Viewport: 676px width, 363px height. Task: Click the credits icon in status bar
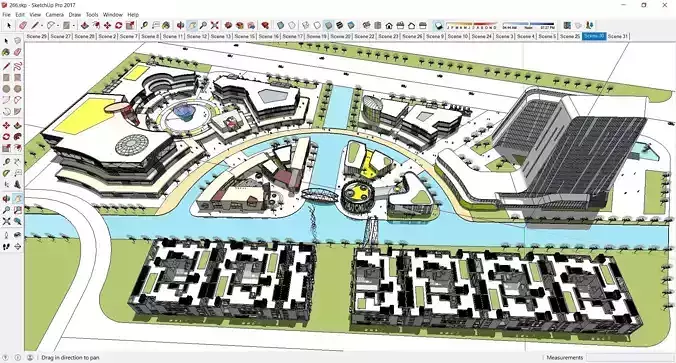coord(18,357)
